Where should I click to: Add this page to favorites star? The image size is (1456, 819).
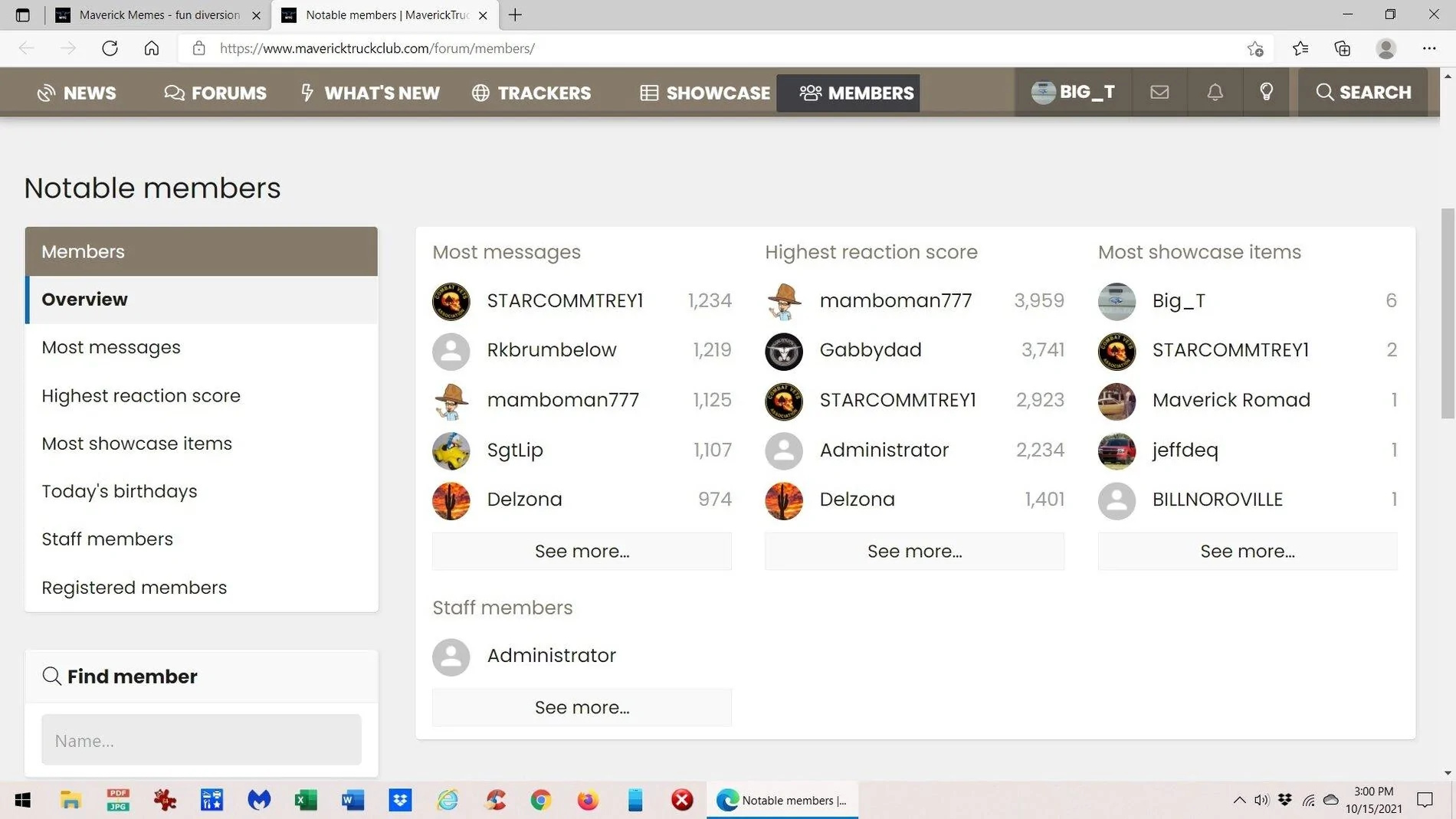1255,48
